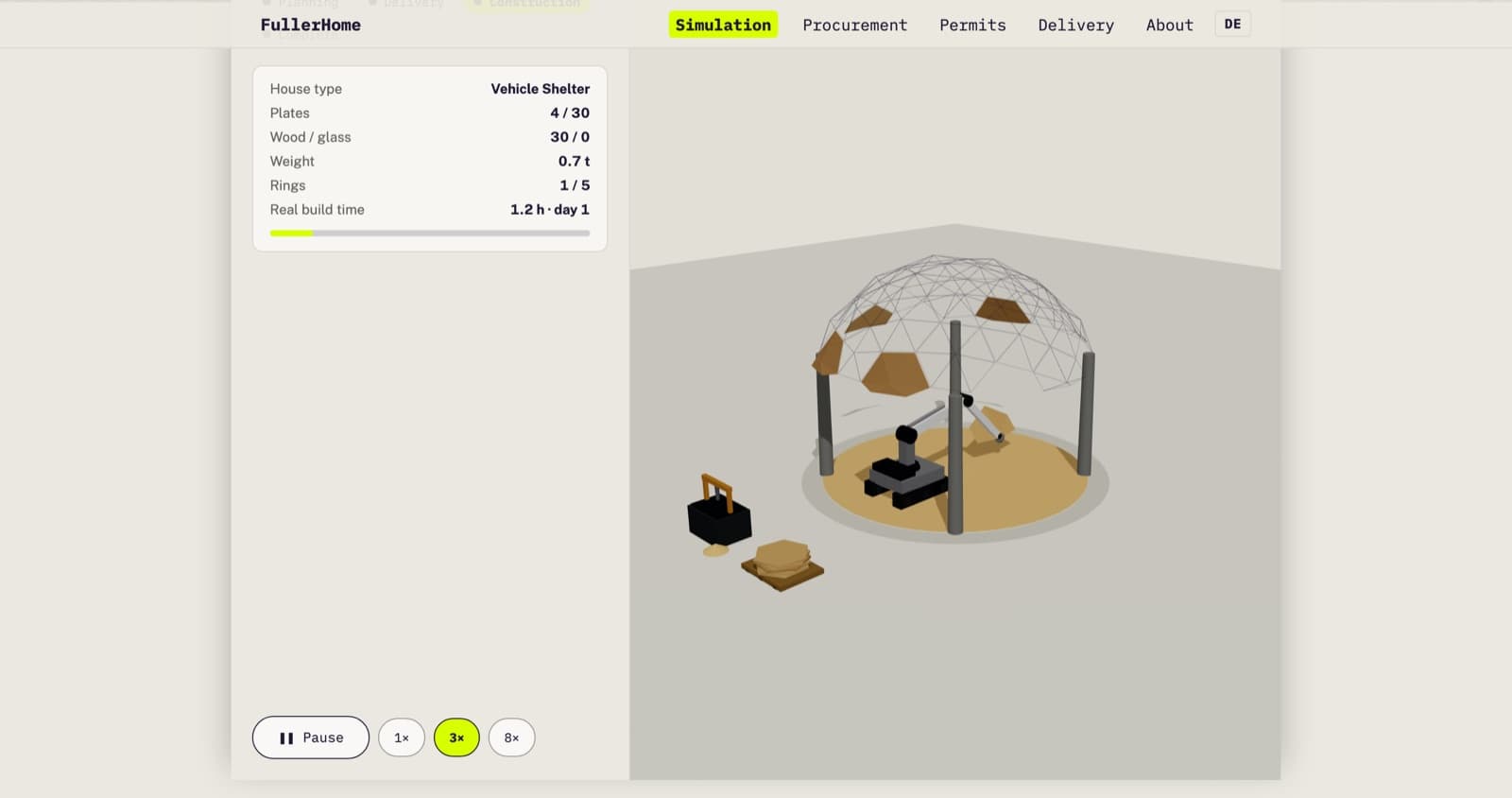Image resolution: width=1512 pixels, height=798 pixels.
Task: Open the About page
Action: tap(1169, 25)
